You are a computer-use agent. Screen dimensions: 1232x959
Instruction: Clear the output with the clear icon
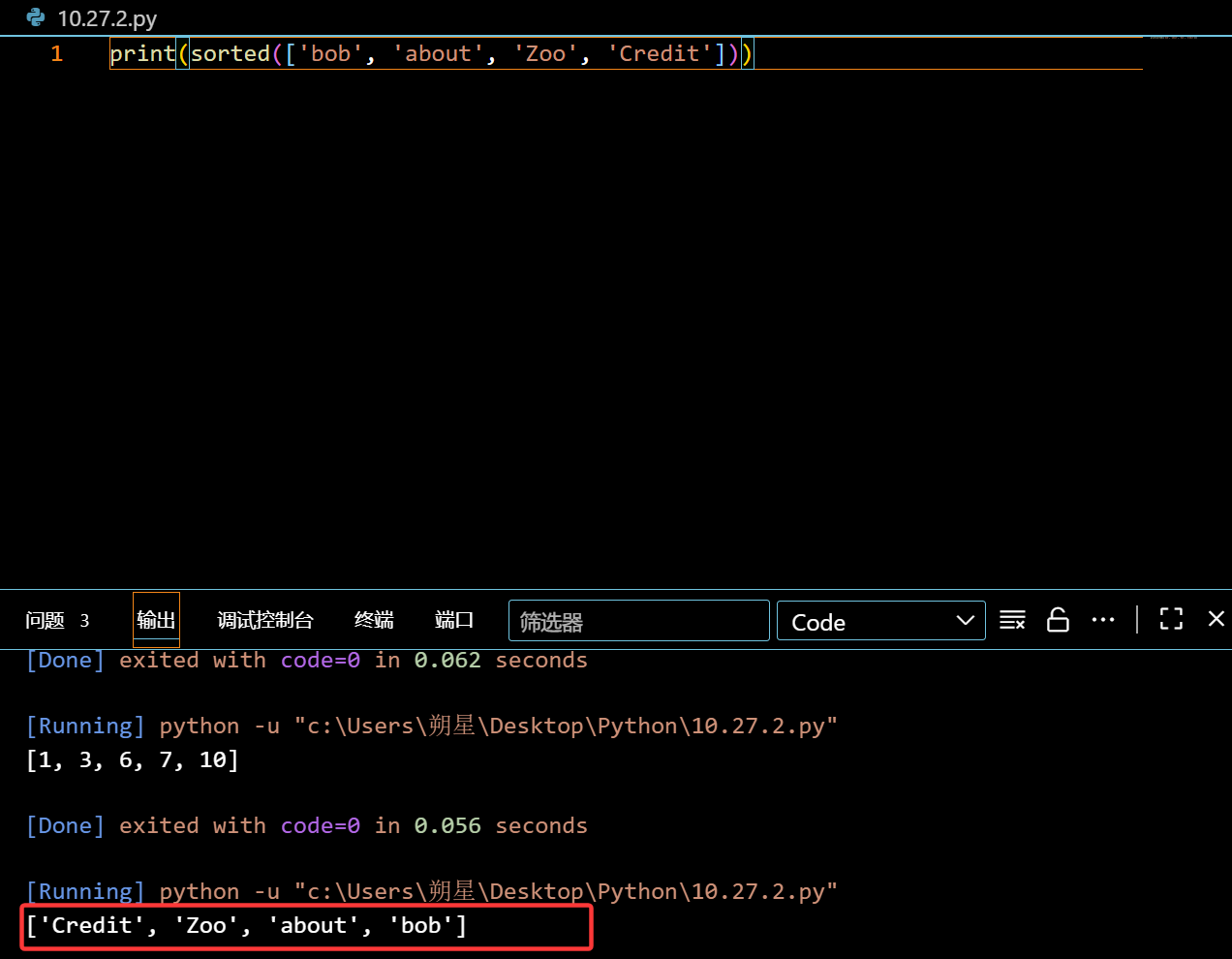click(1012, 620)
